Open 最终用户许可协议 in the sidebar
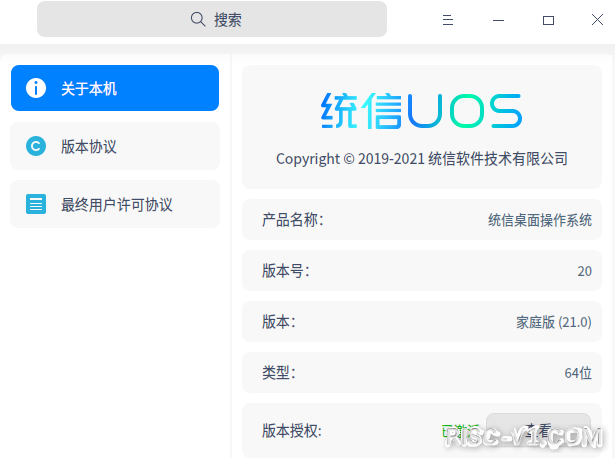 115,204
